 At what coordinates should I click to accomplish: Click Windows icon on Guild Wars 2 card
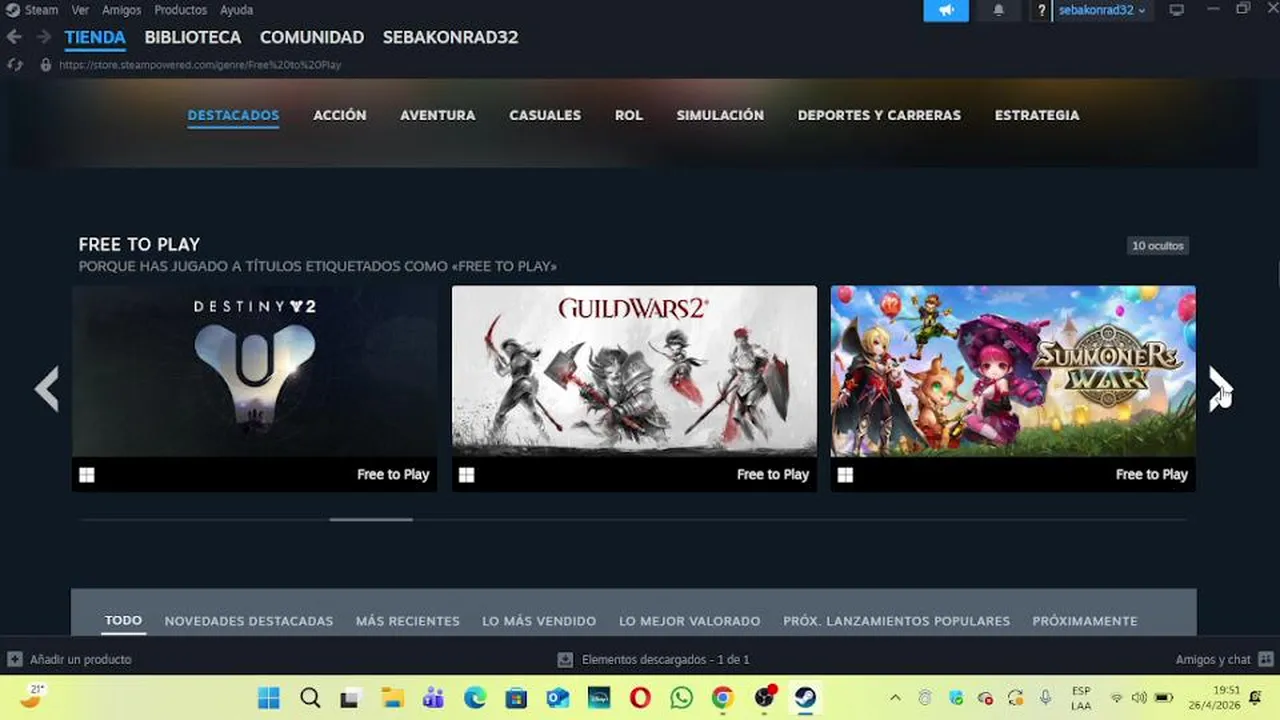click(x=466, y=475)
